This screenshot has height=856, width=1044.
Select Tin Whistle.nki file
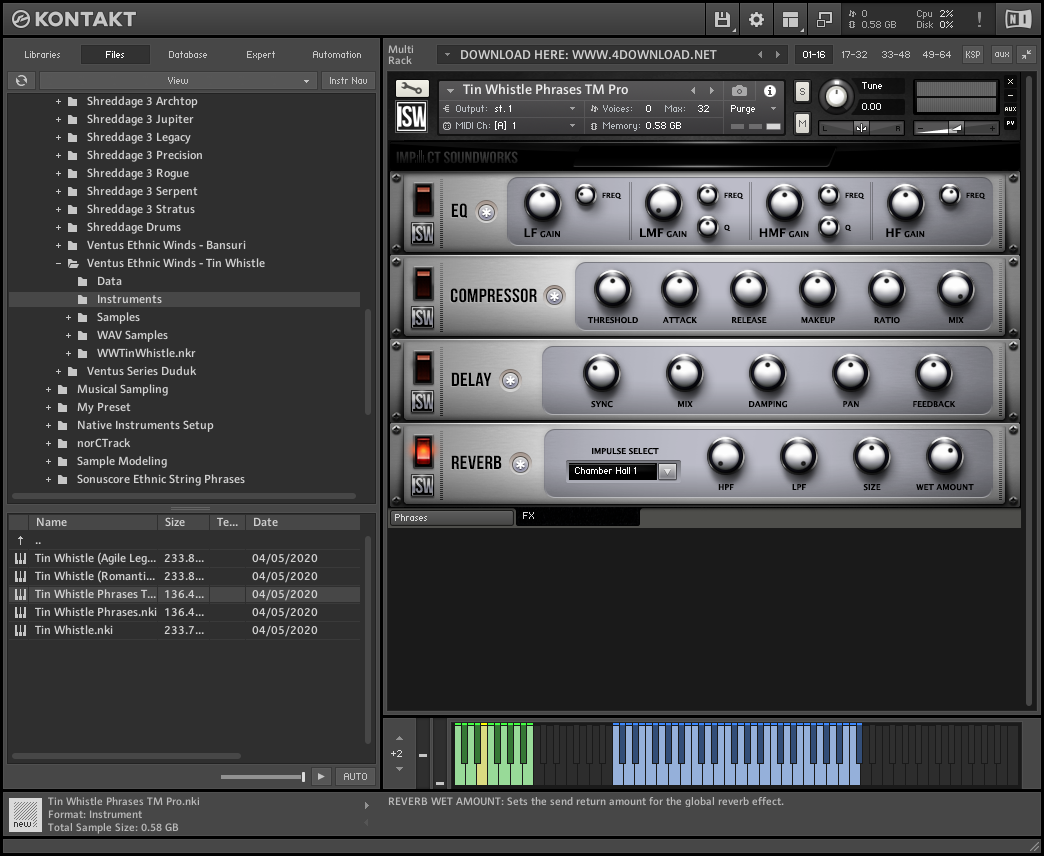pyautogui.click(x=185, y=630)
